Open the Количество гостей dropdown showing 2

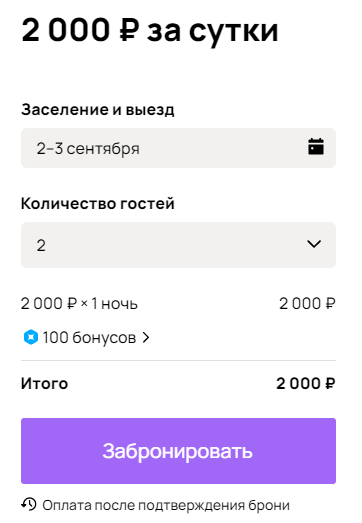point(178,245)
